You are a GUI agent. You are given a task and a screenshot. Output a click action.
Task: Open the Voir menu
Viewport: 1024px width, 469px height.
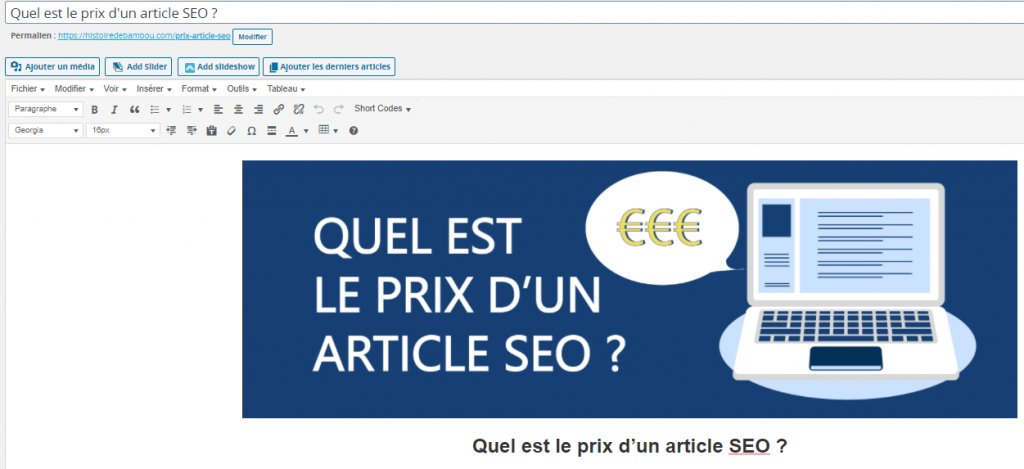[115, 89]
